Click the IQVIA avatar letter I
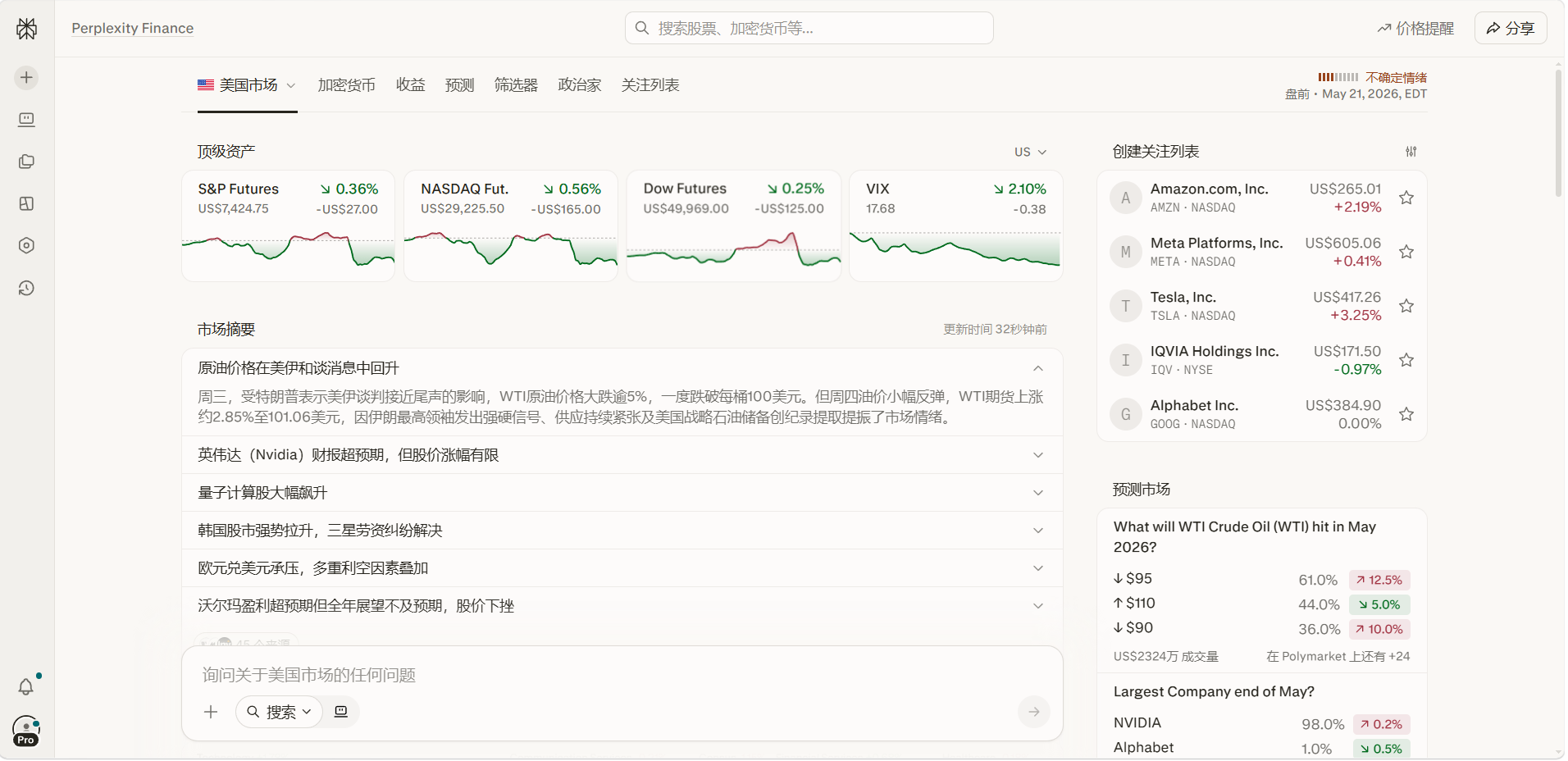The width and height of the screenshot is (1568, 761). tap(1125, 360)
